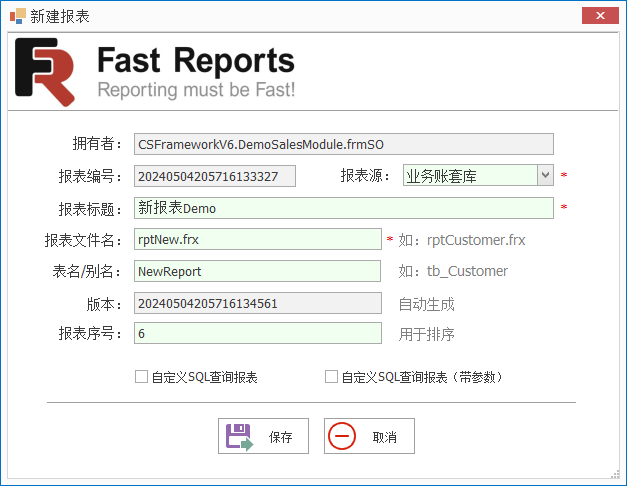Image resolution: width=627 pixels, height=486 pixels.
Task: Click the 自动生成 hint label
Action: (x=426, y=304)
